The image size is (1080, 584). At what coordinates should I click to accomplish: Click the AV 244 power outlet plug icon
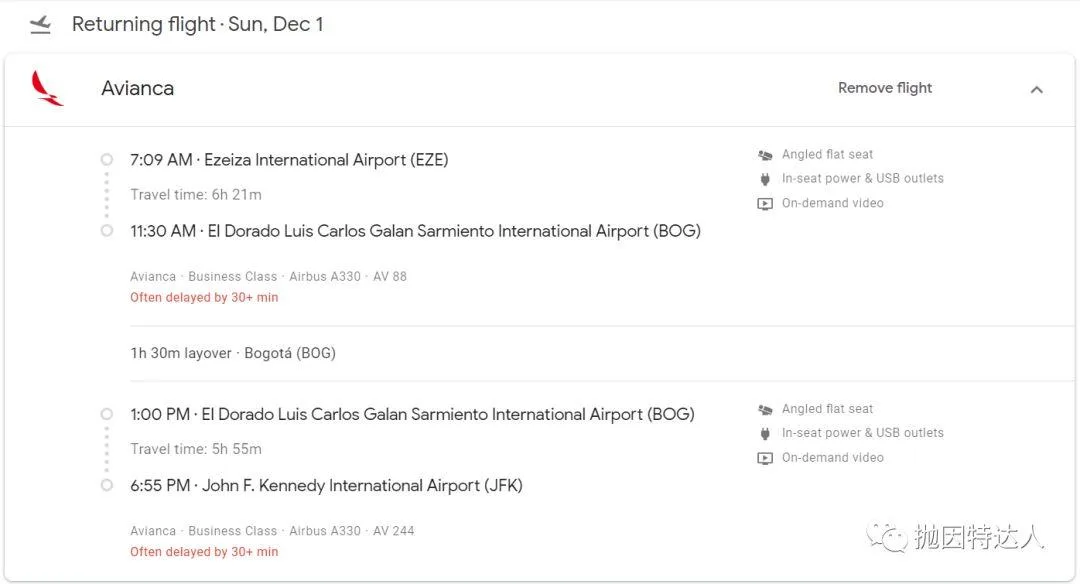[x=765, y=433]
